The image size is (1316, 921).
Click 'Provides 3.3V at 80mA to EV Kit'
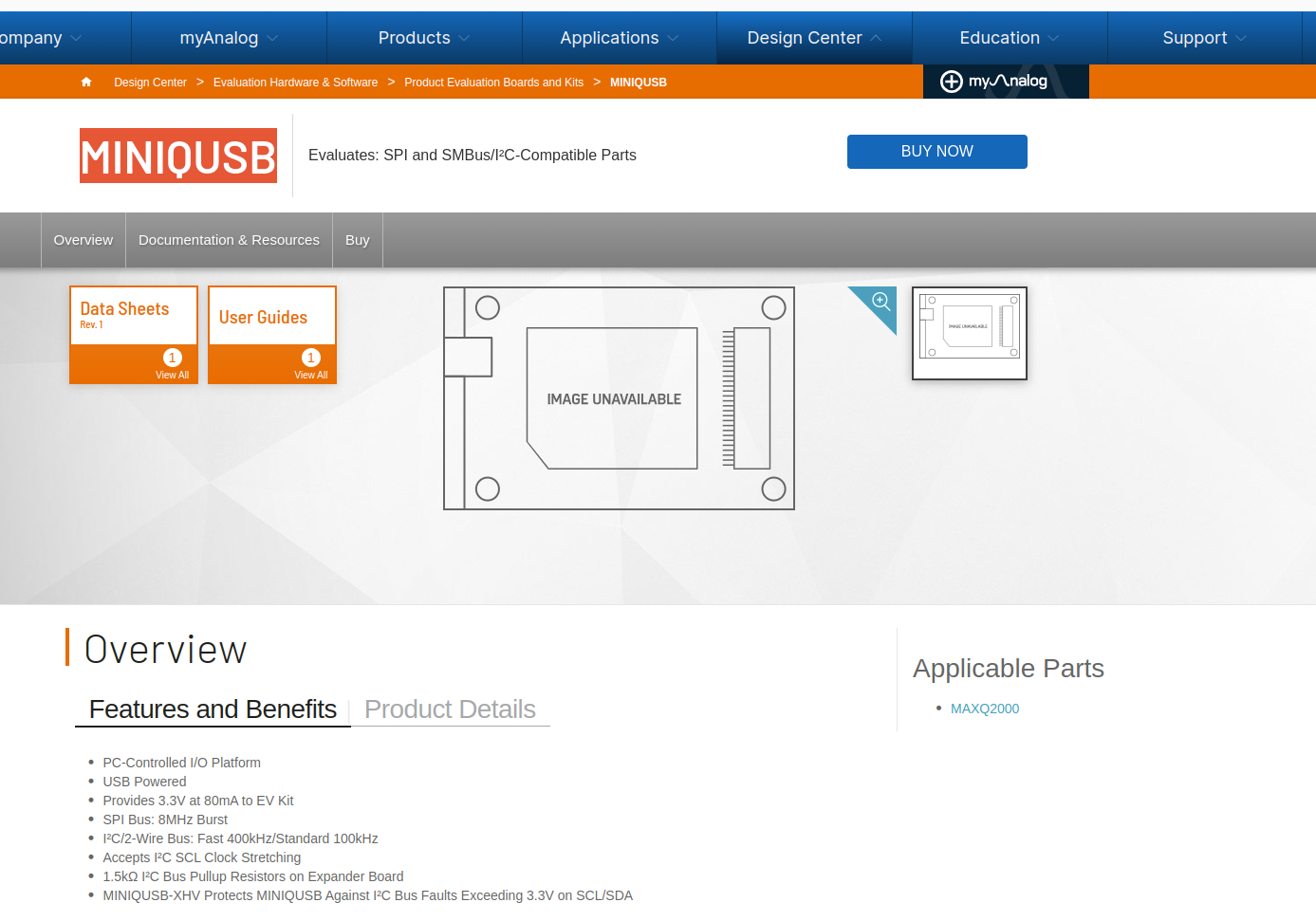[198, 801]
